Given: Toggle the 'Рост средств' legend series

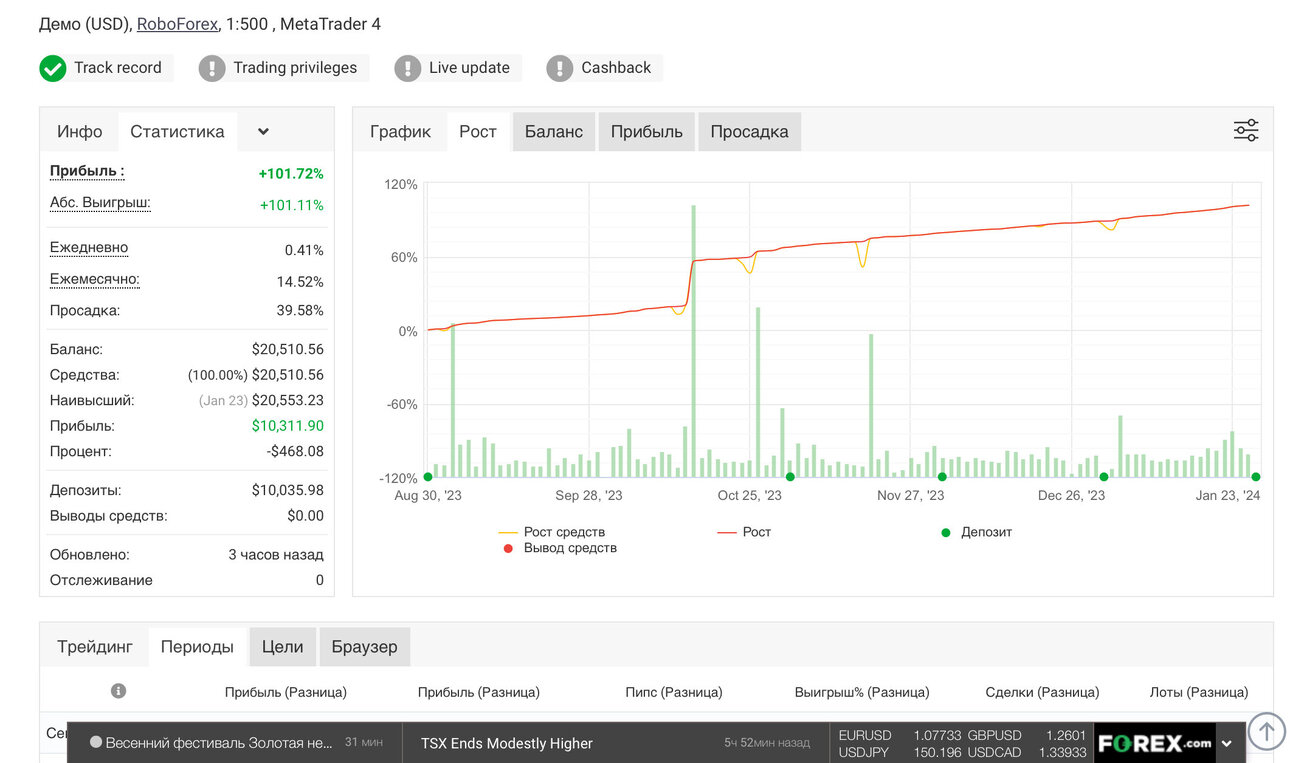Looking at the screenshot, I should [551, 532].
